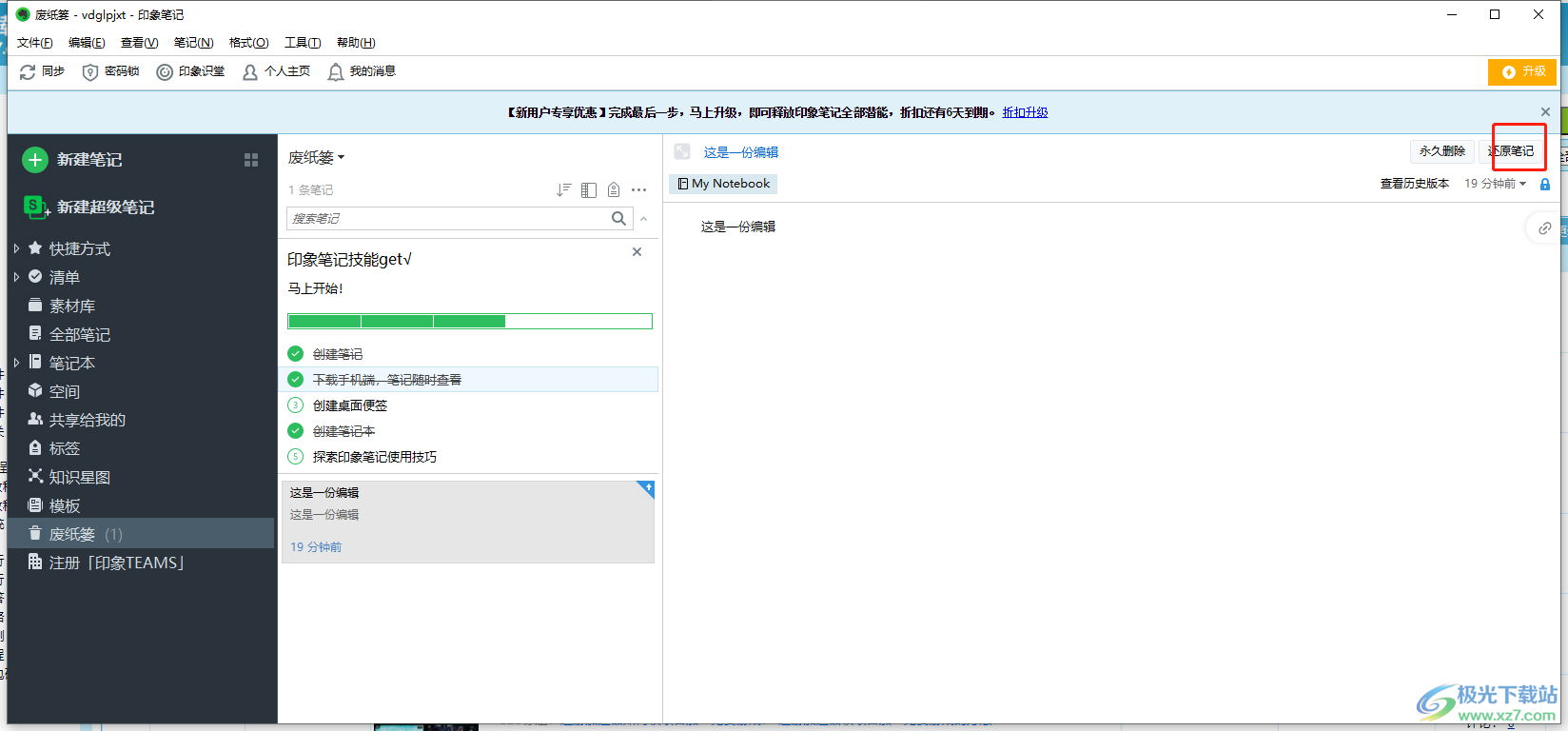Click the green onboarding progress bar
The image size is (1568, 731).
coord(470,322)
